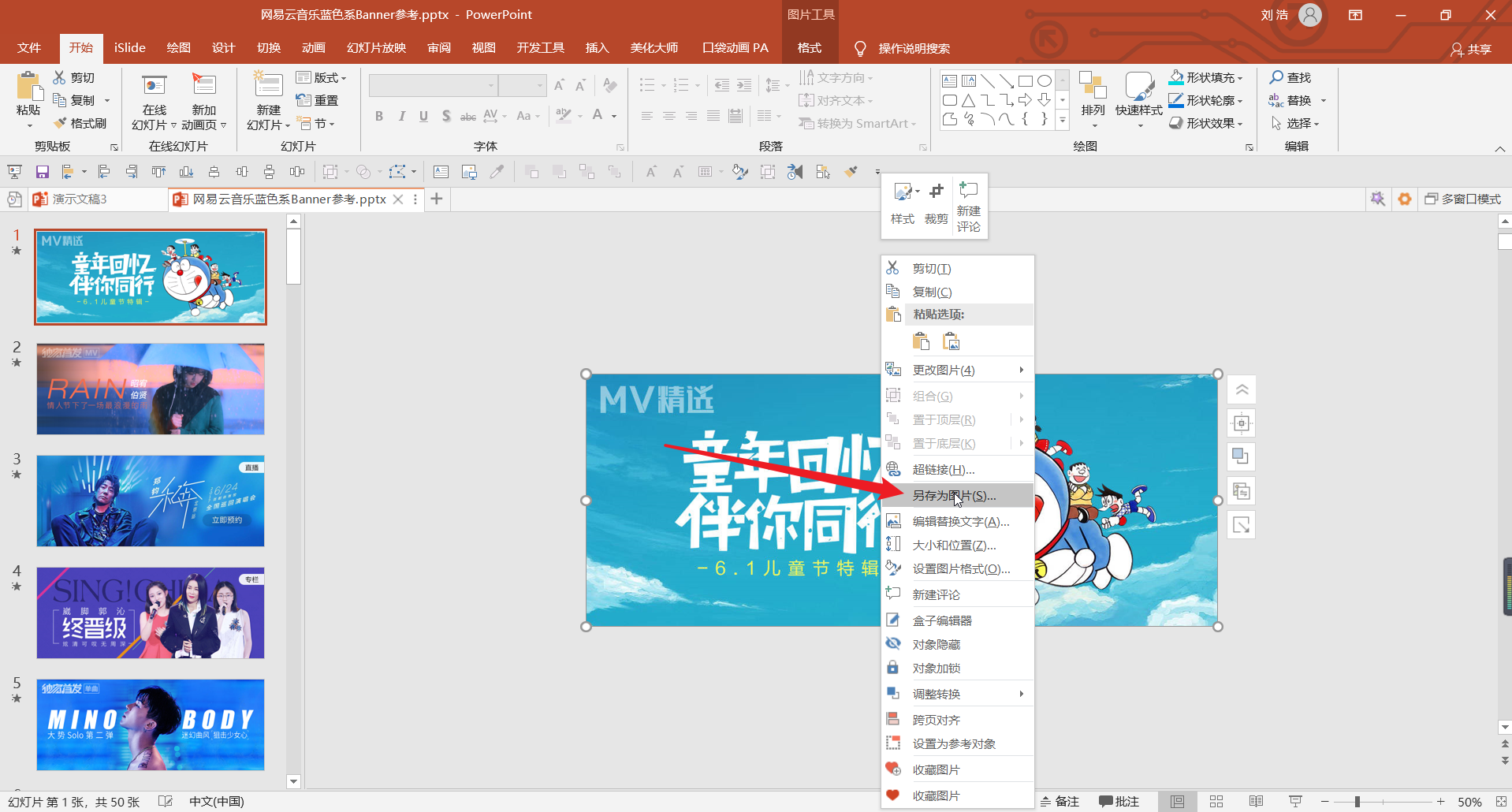Click the Arrange button in Drawing group

point(1093,100)
